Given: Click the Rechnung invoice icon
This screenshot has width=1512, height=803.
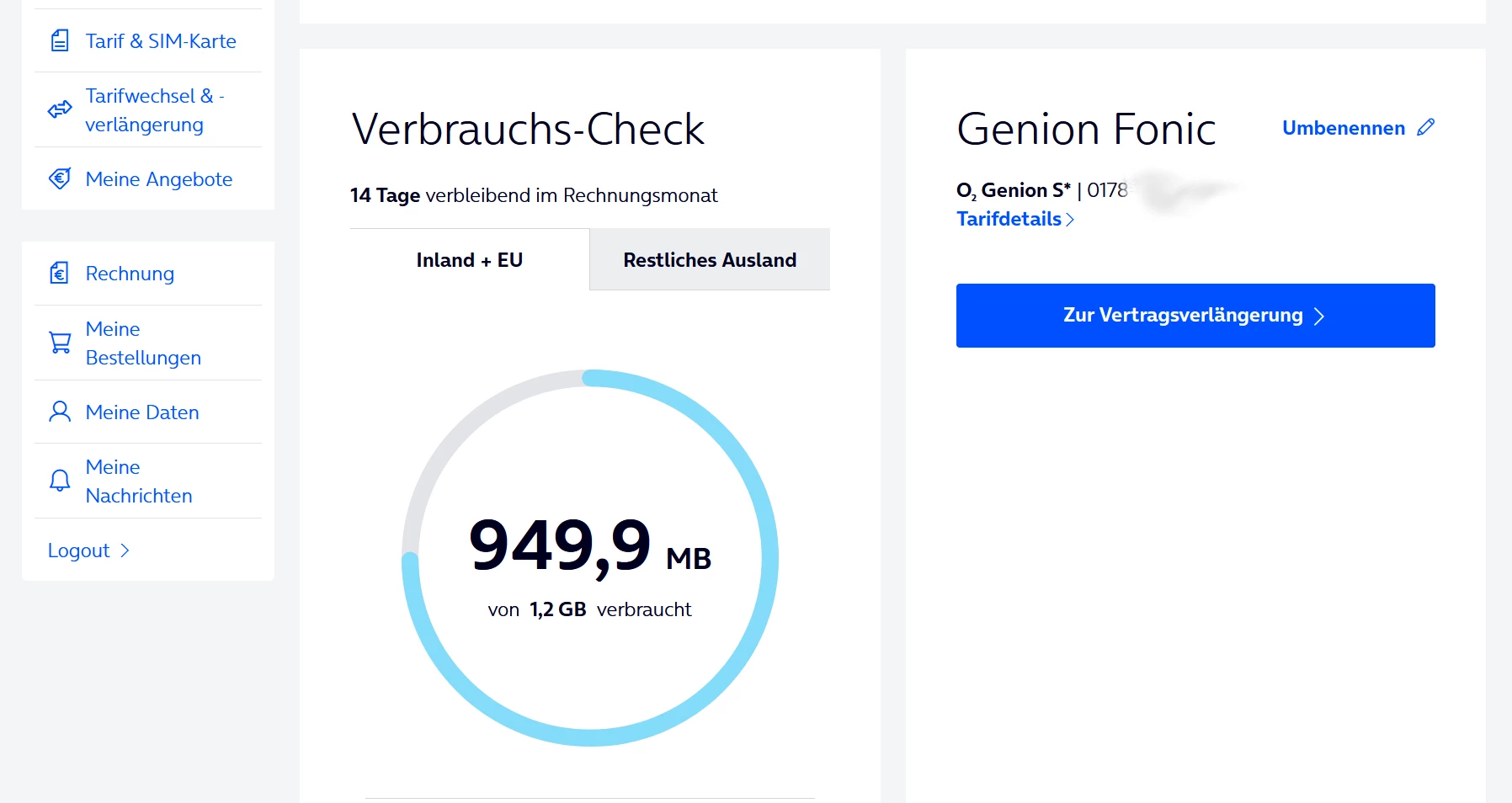Looking at the screenshot, I should click(60, 273).
